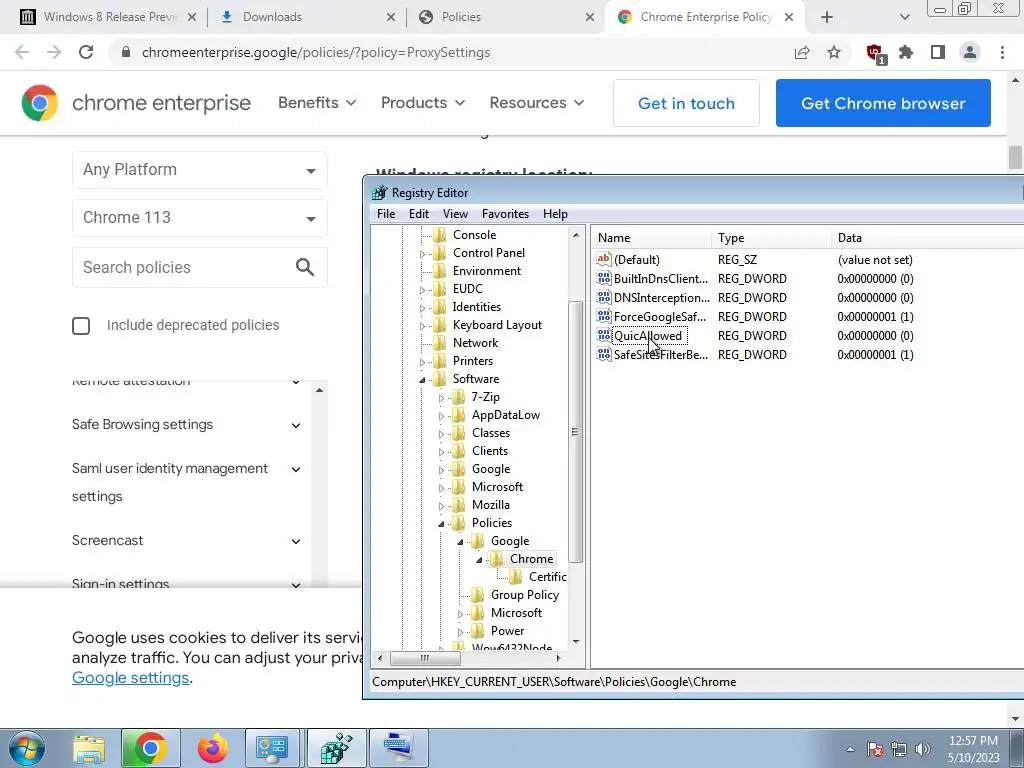1024x768 pixels.
Task: Open the Registry Editor Help menu
Action: [x=555, y=214]
